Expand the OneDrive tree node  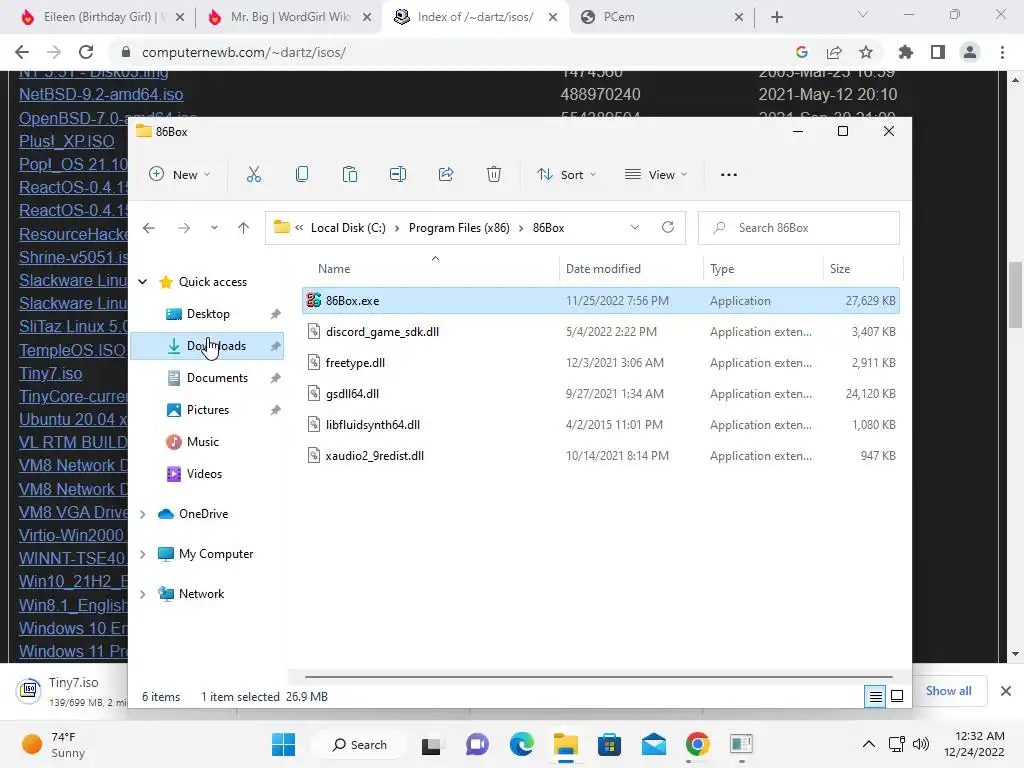coord(142,514)
